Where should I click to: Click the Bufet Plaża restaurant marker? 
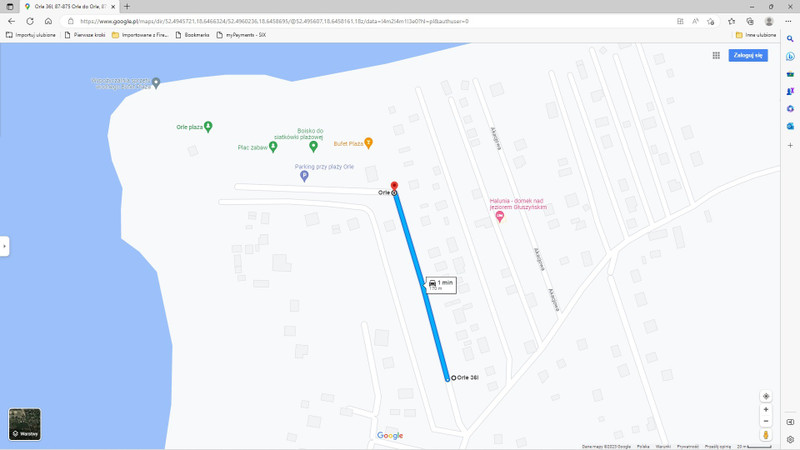point(368,143)
